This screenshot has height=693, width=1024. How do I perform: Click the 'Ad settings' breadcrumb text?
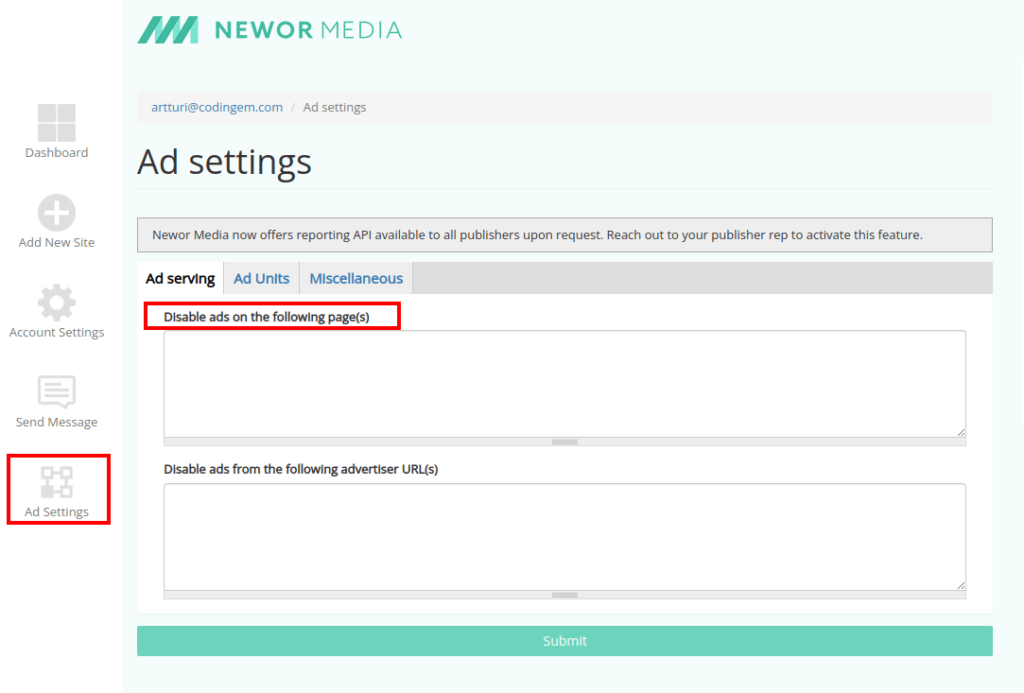click(x=334, y=107)
